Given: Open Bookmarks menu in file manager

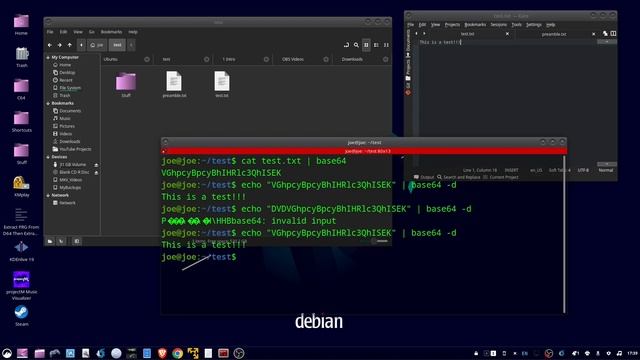Looking at the screenshot, I should tap(111, 32).
